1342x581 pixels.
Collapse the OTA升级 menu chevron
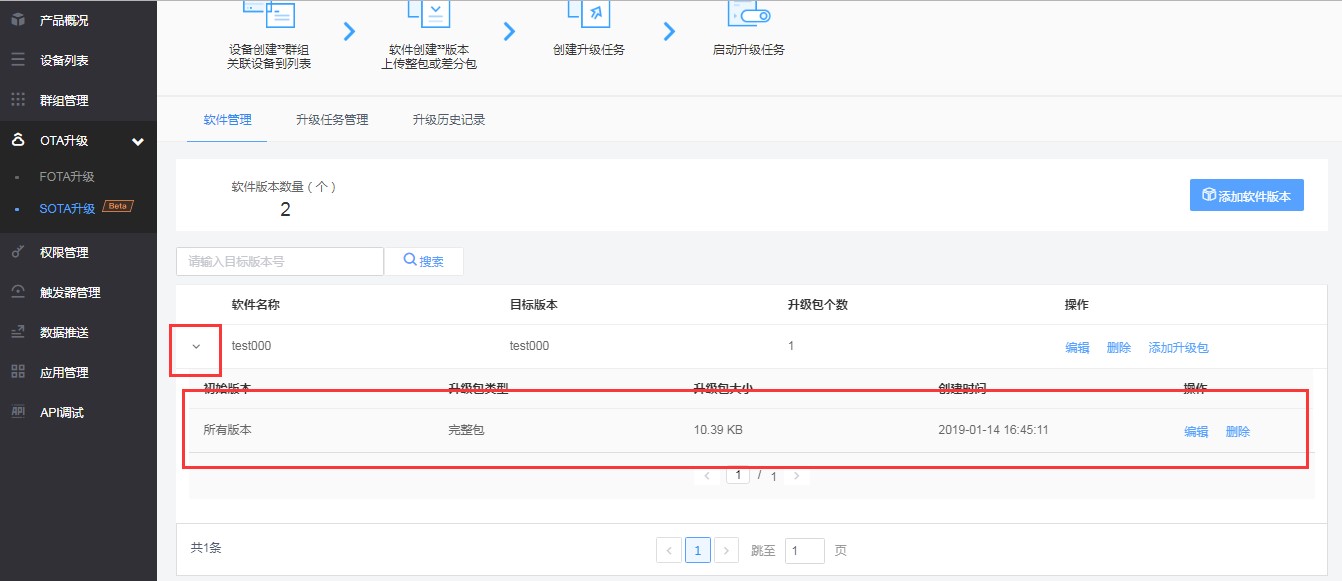coord(138,142)
